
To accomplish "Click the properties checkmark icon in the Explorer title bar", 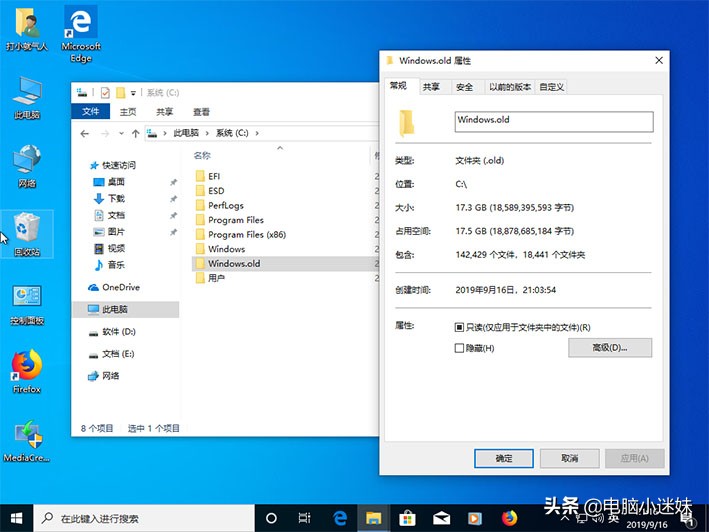I will (105, 93).
